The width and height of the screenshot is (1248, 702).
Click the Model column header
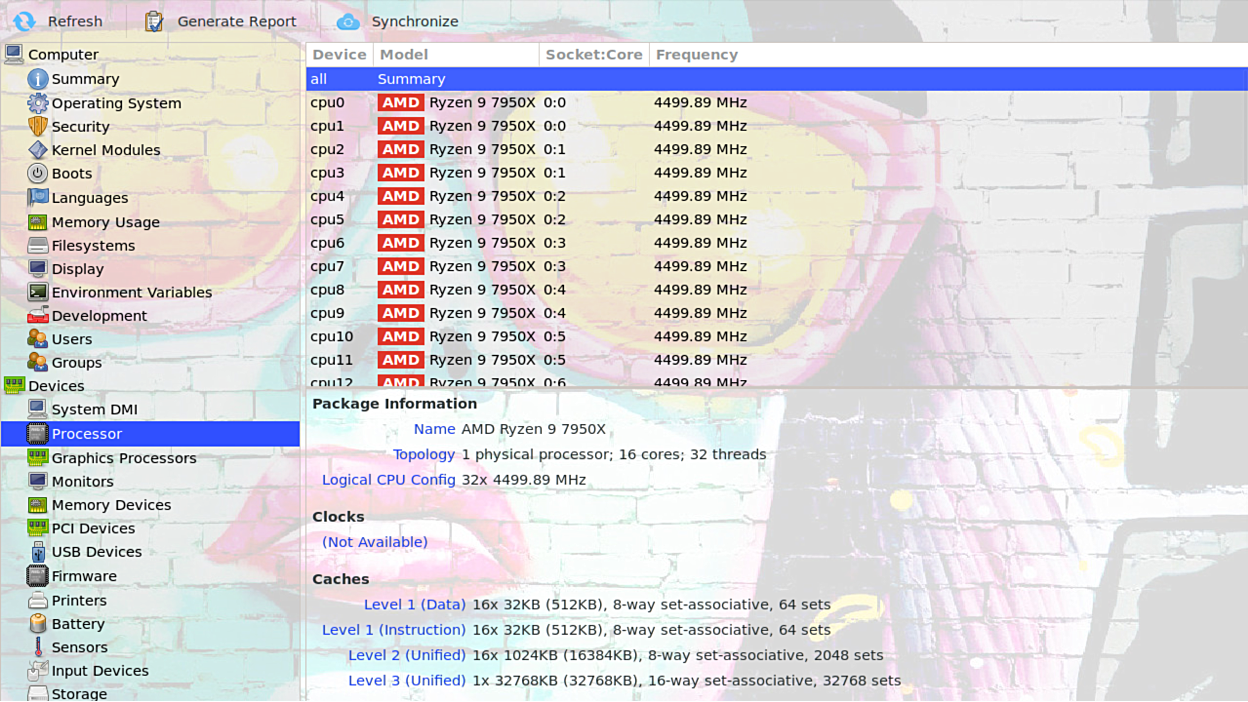pos(404,55)
